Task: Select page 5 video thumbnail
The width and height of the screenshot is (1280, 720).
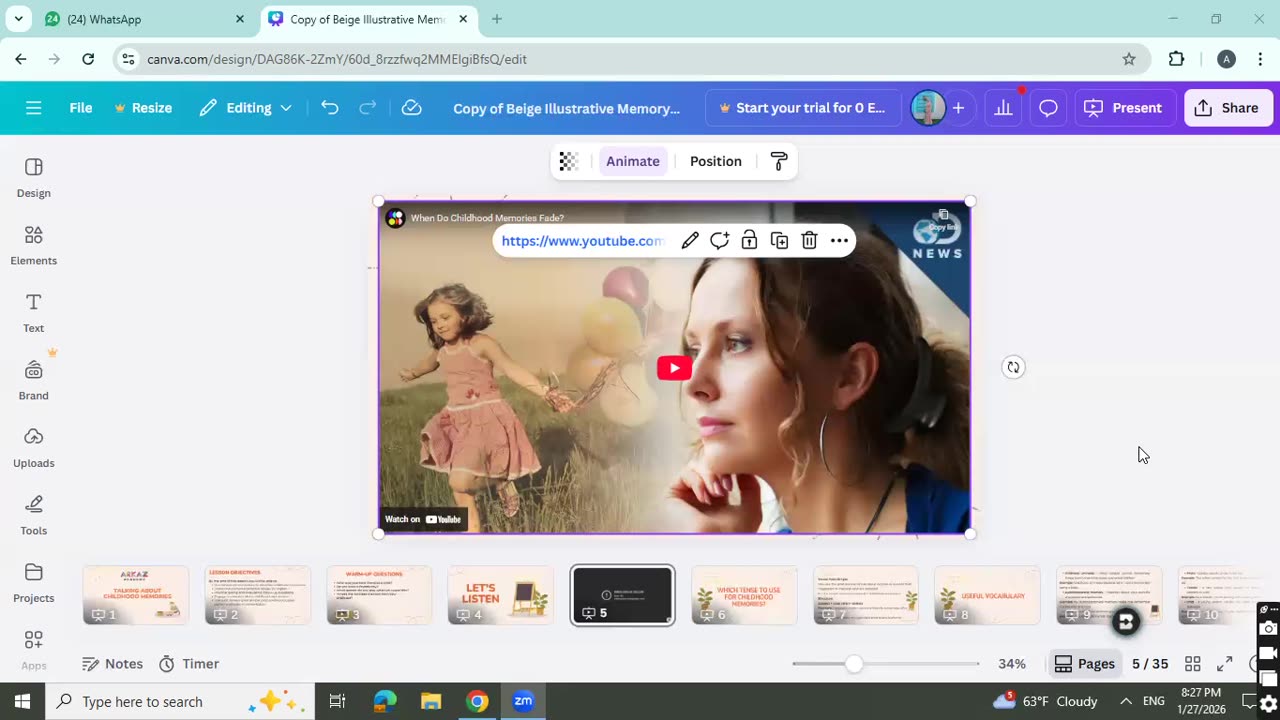Action: 623,595
